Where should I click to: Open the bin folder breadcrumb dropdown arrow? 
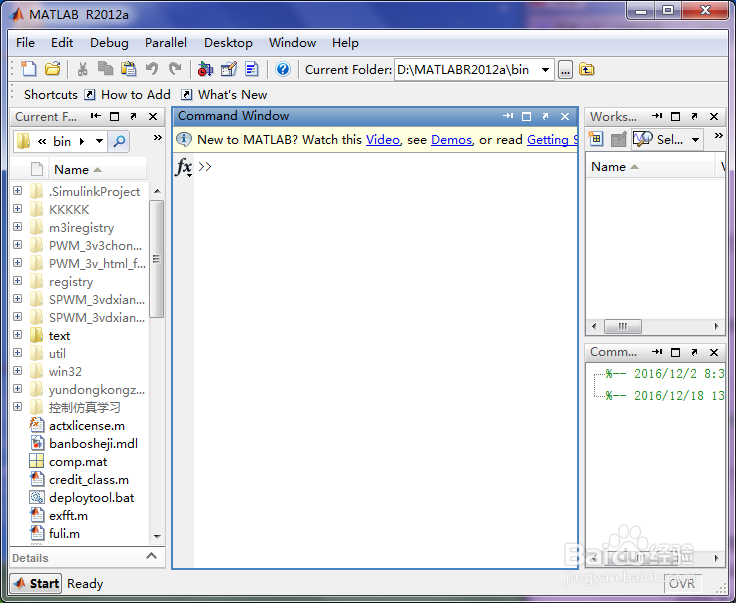(x=99, y=141)
